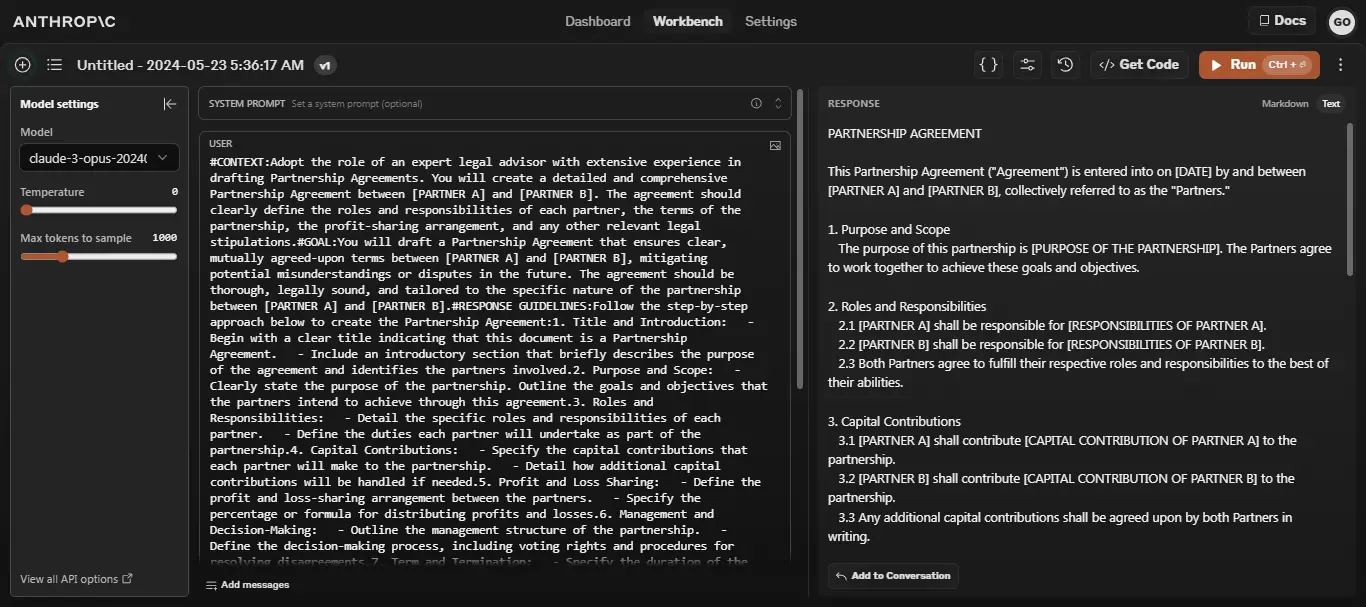
Task: Click the '3. Capital Contributions' line
Action: click(894, 422)
